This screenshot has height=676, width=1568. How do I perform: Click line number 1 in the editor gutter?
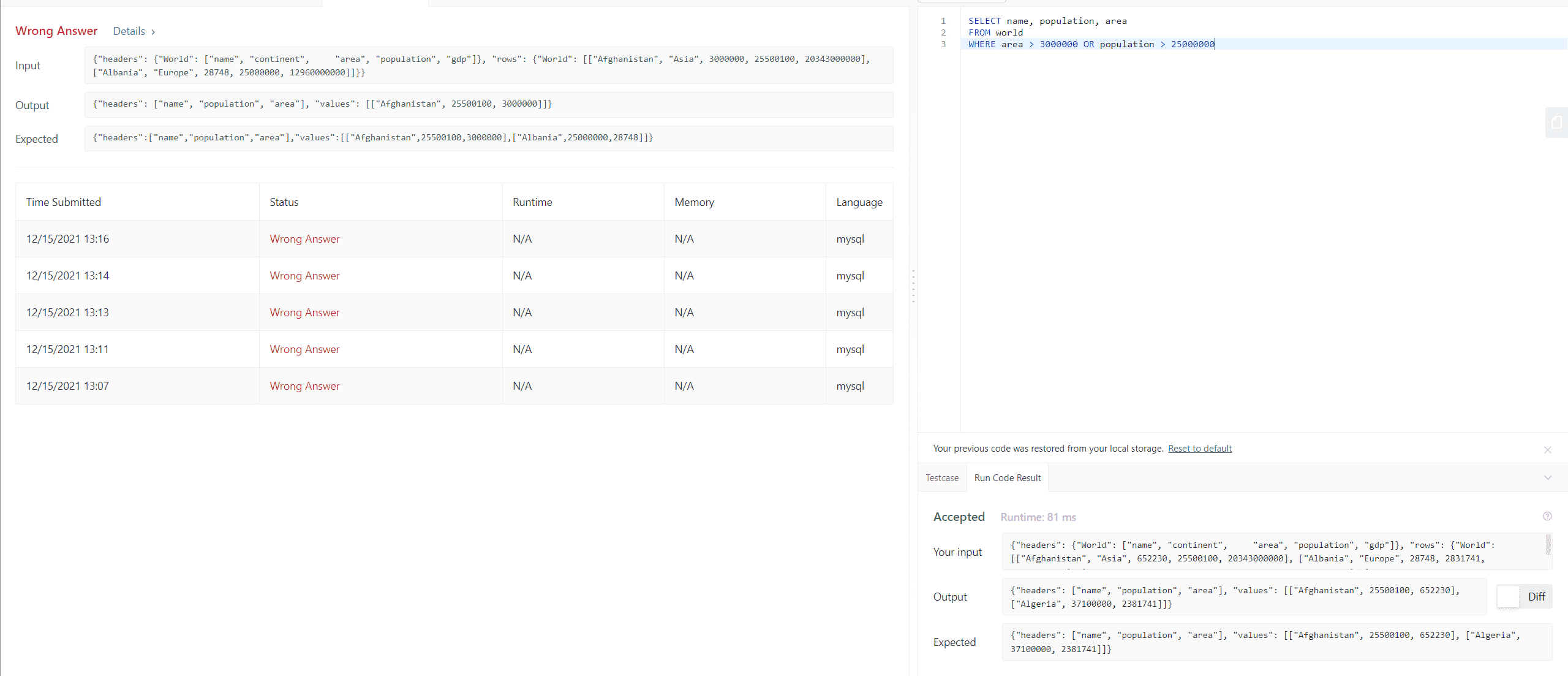[943, 21]
